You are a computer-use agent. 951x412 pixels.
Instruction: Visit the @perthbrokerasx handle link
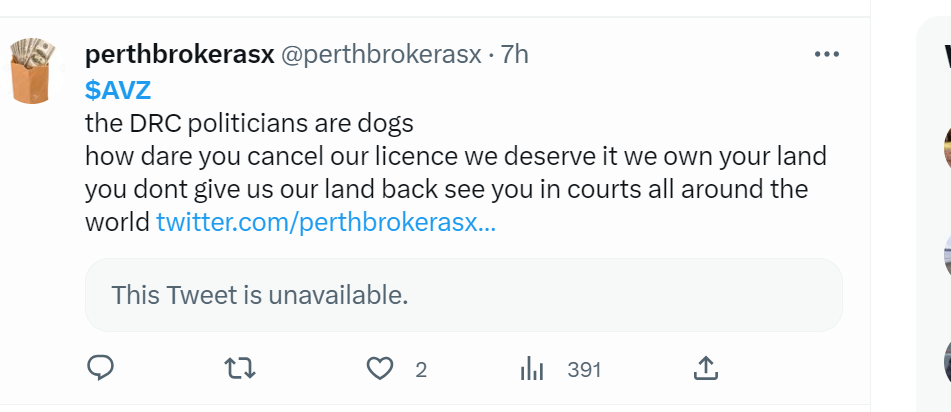pyautogui.click(x=382, y=55)
